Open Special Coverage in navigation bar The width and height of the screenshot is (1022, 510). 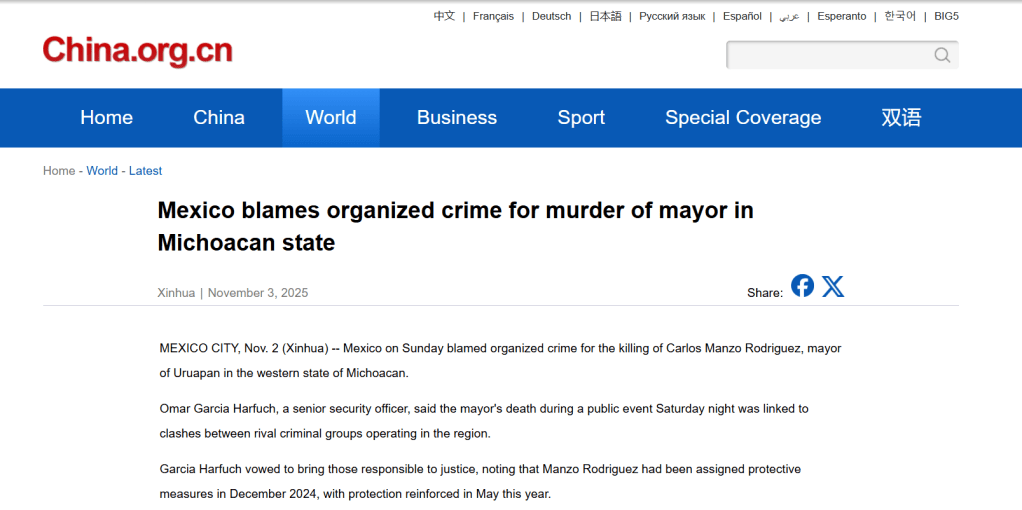(743, 118)
